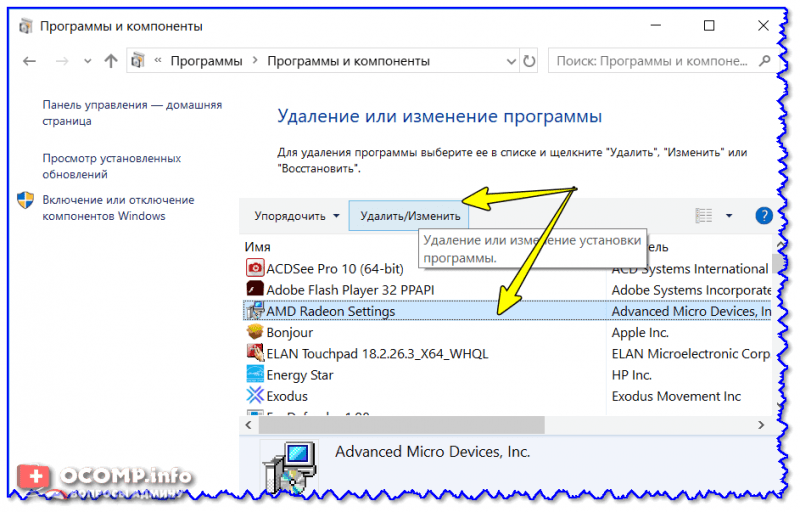Click Adobe Systems Incorporated publisher cell

(691, 290)
